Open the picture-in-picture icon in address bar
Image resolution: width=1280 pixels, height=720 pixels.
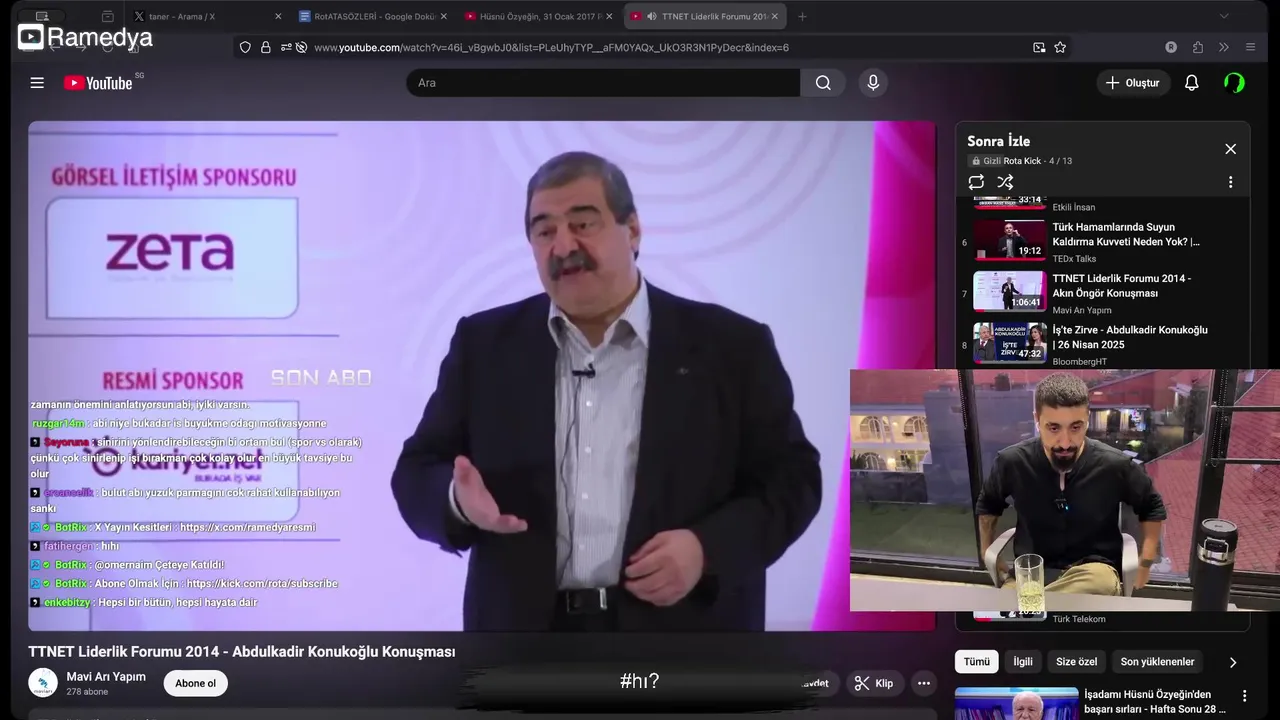tap(1039, 47)
